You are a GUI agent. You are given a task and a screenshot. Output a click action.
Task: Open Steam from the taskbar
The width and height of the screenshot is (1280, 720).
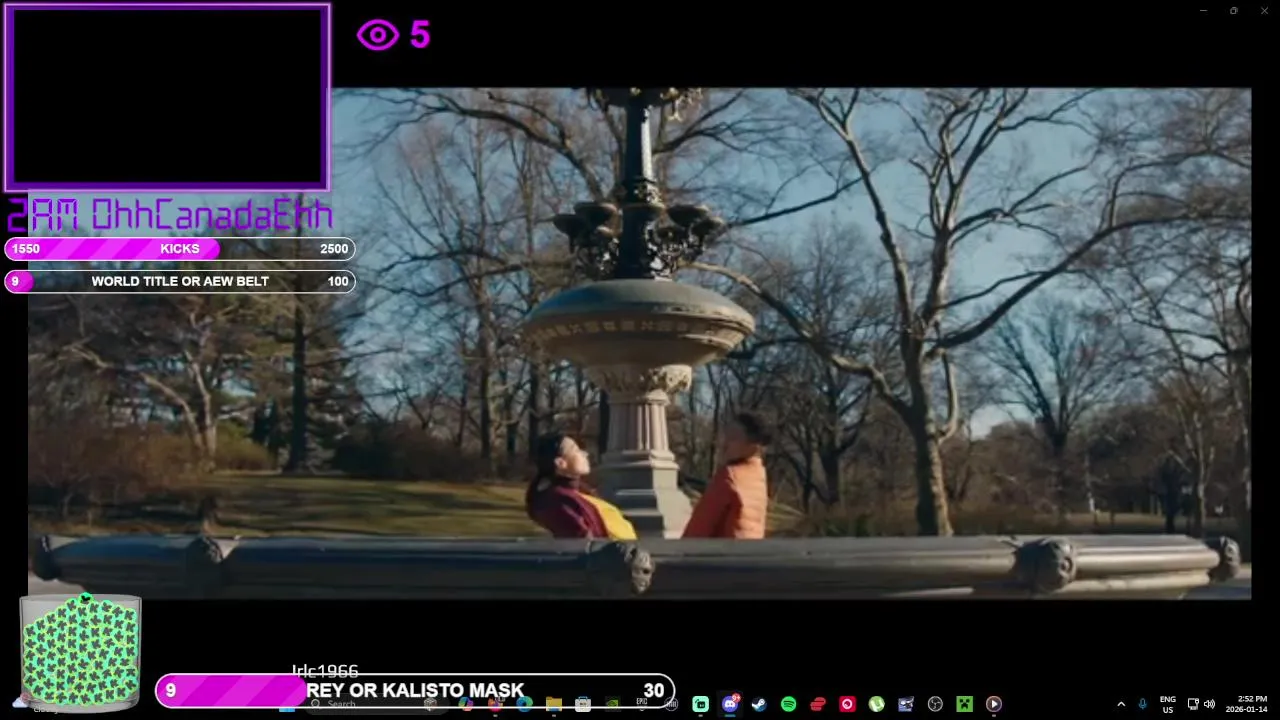759,704
